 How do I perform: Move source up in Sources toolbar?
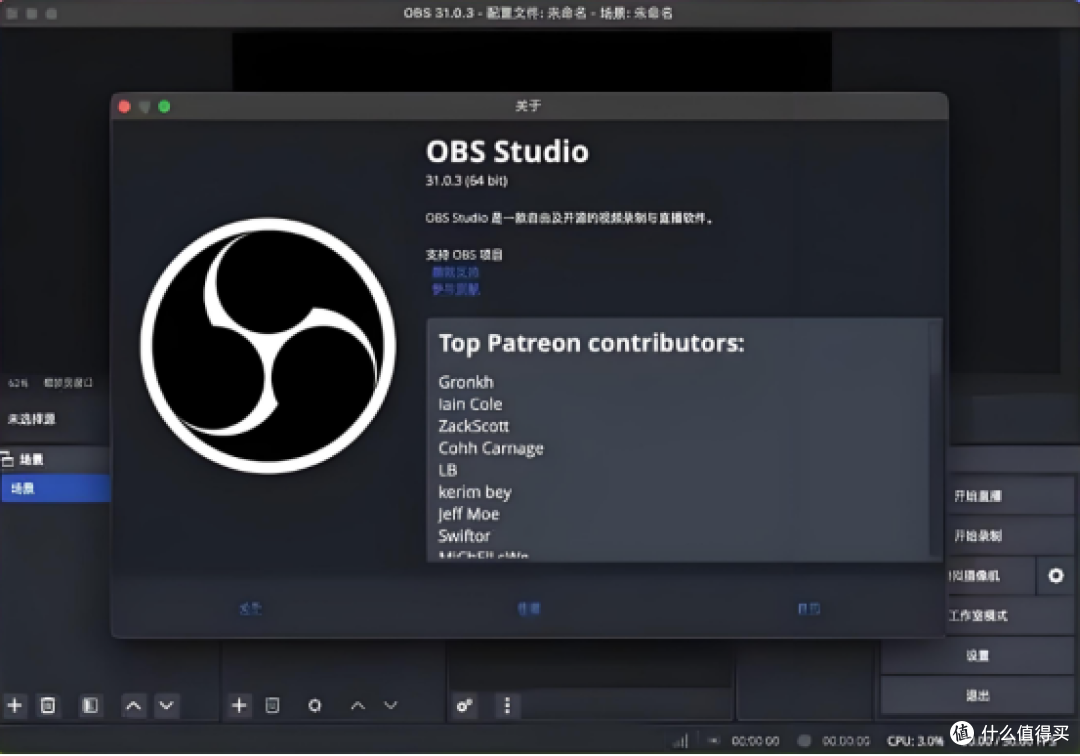(x=357, y=705)
